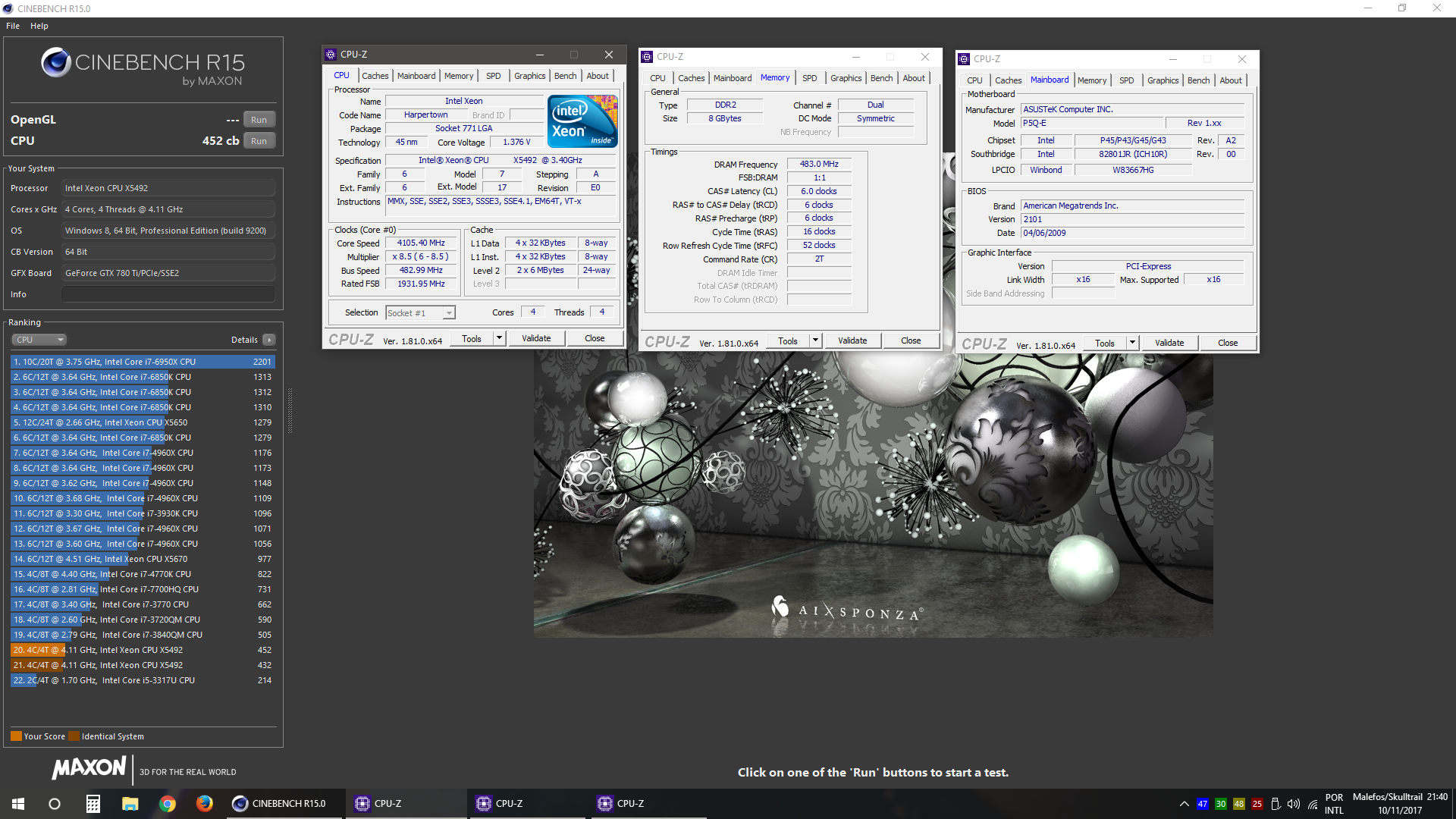Image resolution: width=1456 pixels, height=819 pixels.
Task: Click Cinebench window title icon
Action: (8, 8)
